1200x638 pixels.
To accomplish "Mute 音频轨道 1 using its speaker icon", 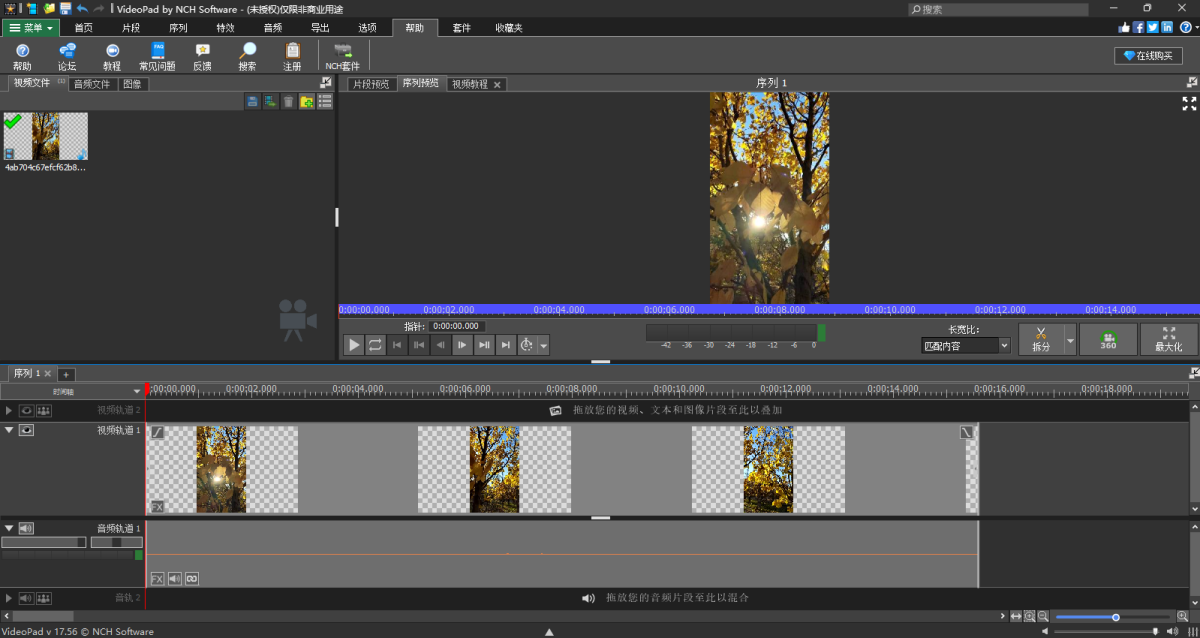I will point(27,528).
